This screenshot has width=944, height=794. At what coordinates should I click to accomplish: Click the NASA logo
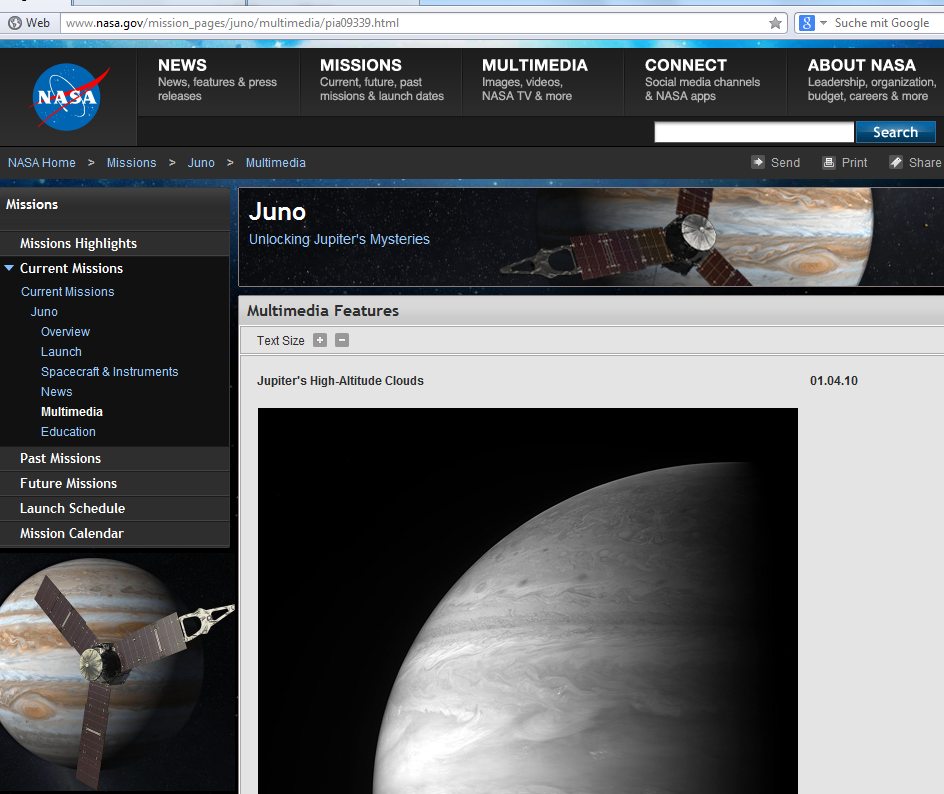69,97
